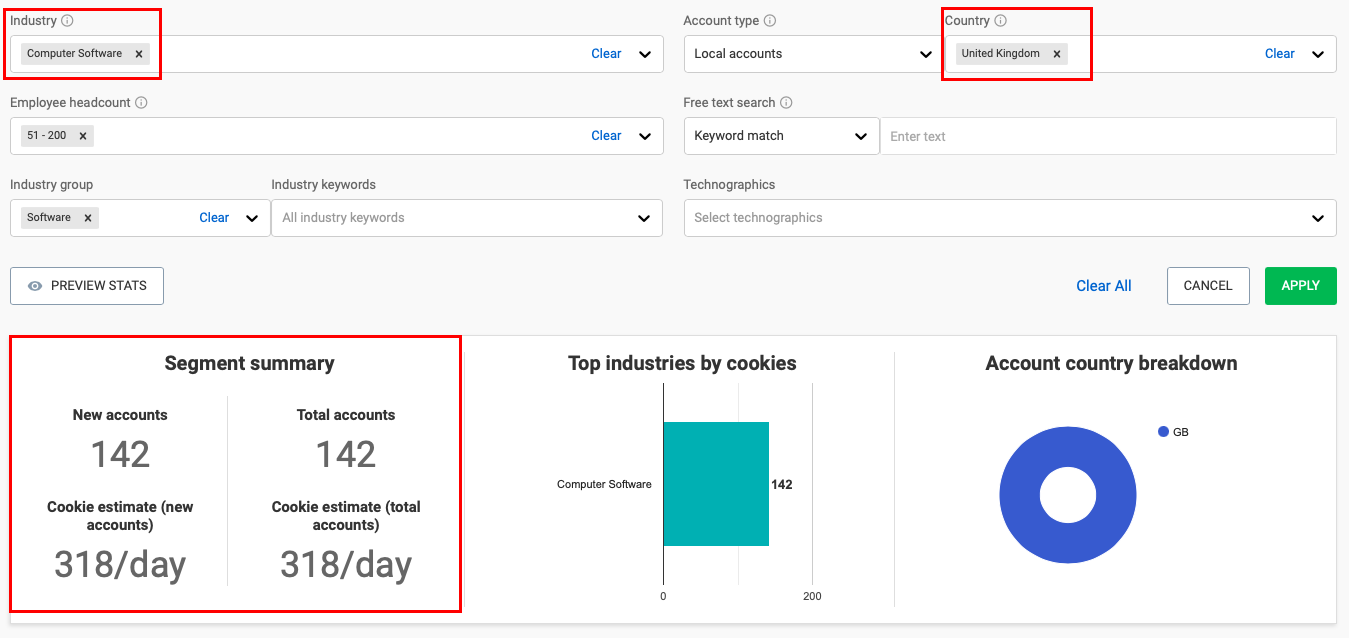Remove the Computer Software industry tag
Screen dimensions: 1349x638
[139, 54]
